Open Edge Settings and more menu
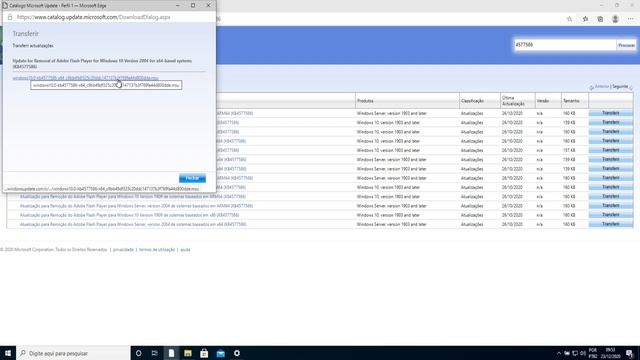The width and height of the screenshot is (640, 360). tap(631, 19)
